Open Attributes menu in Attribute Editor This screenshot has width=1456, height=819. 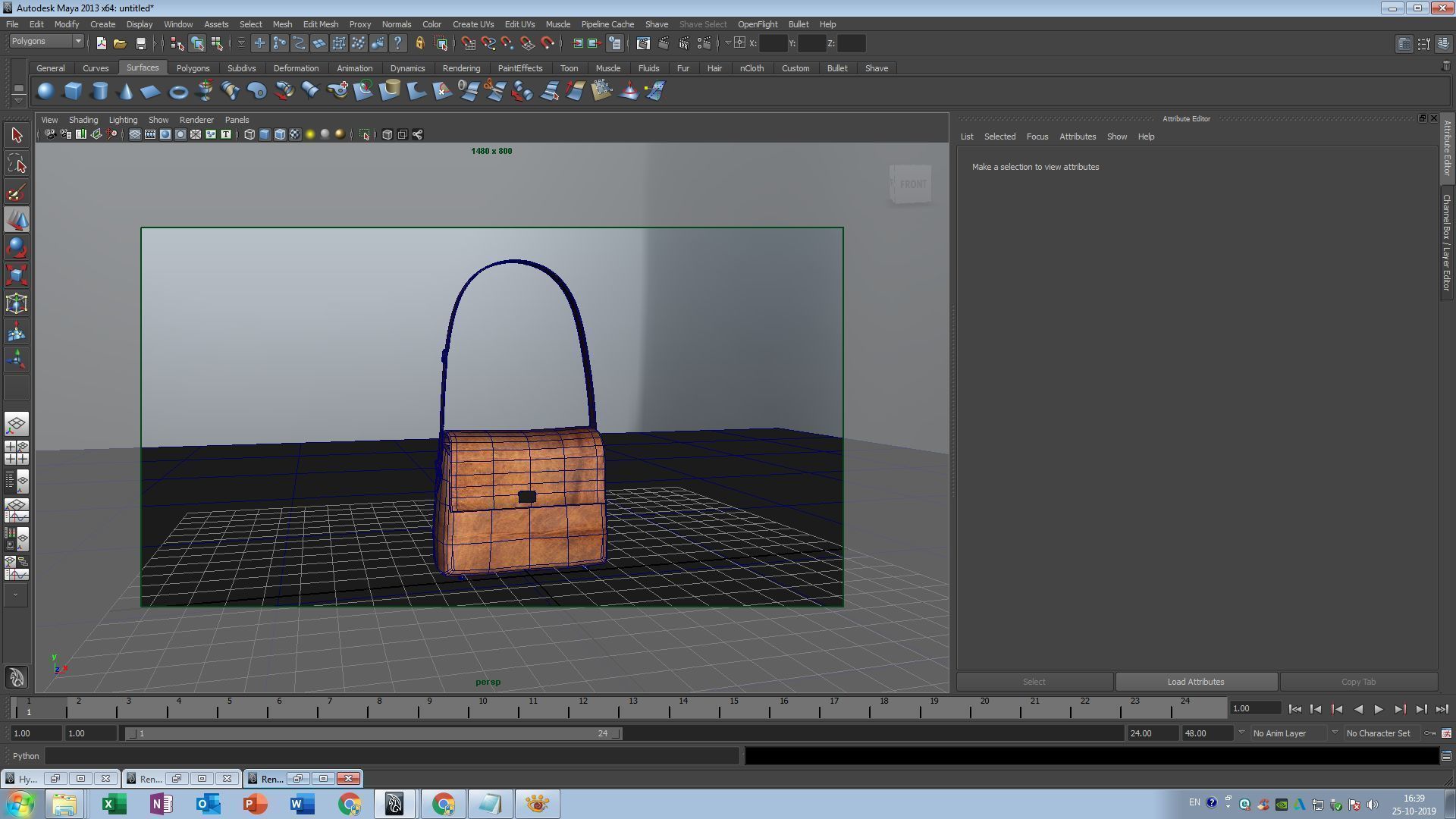tap(1078, 136)
